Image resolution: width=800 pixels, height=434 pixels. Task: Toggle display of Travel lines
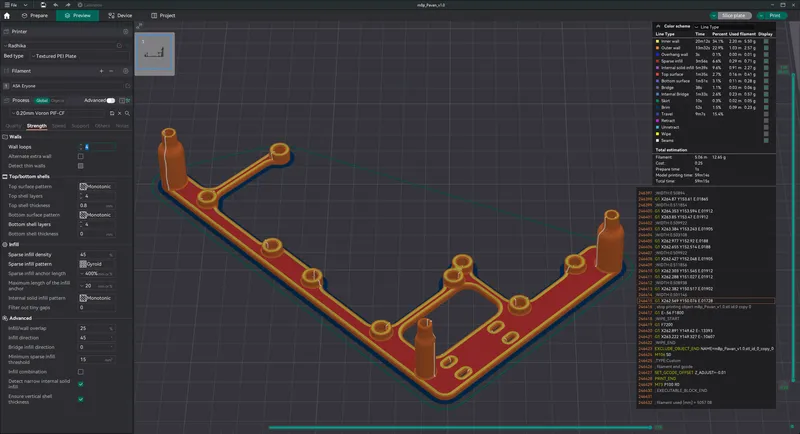pos(766,114)
